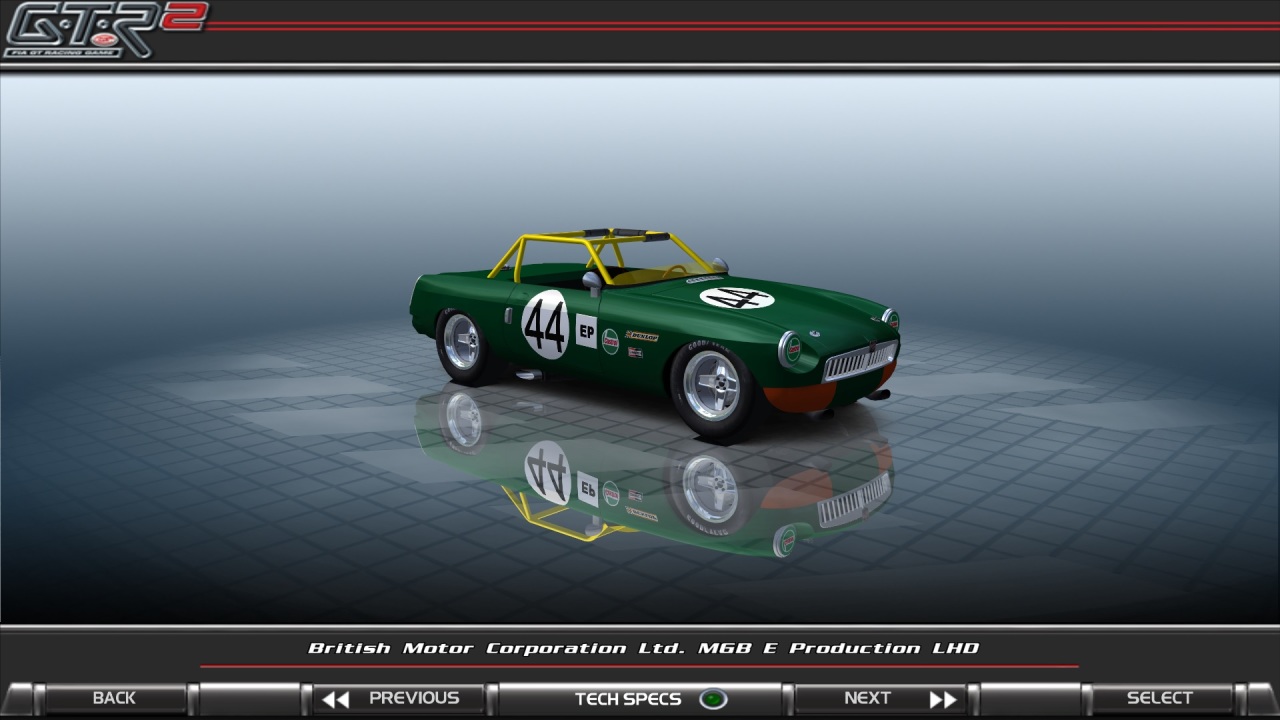Toggle the green Tech Specs indicator light
Viewport: 1280px width, 720px height.
point(713,699)
